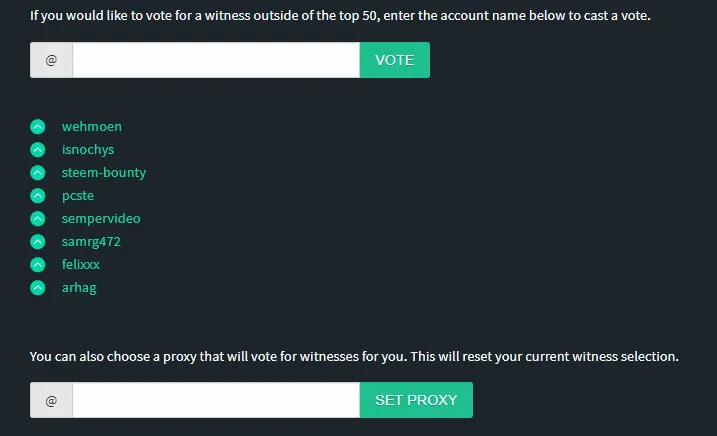
Task: Click the upvote circle next to steem-bounty
Action: click(37, 172)
